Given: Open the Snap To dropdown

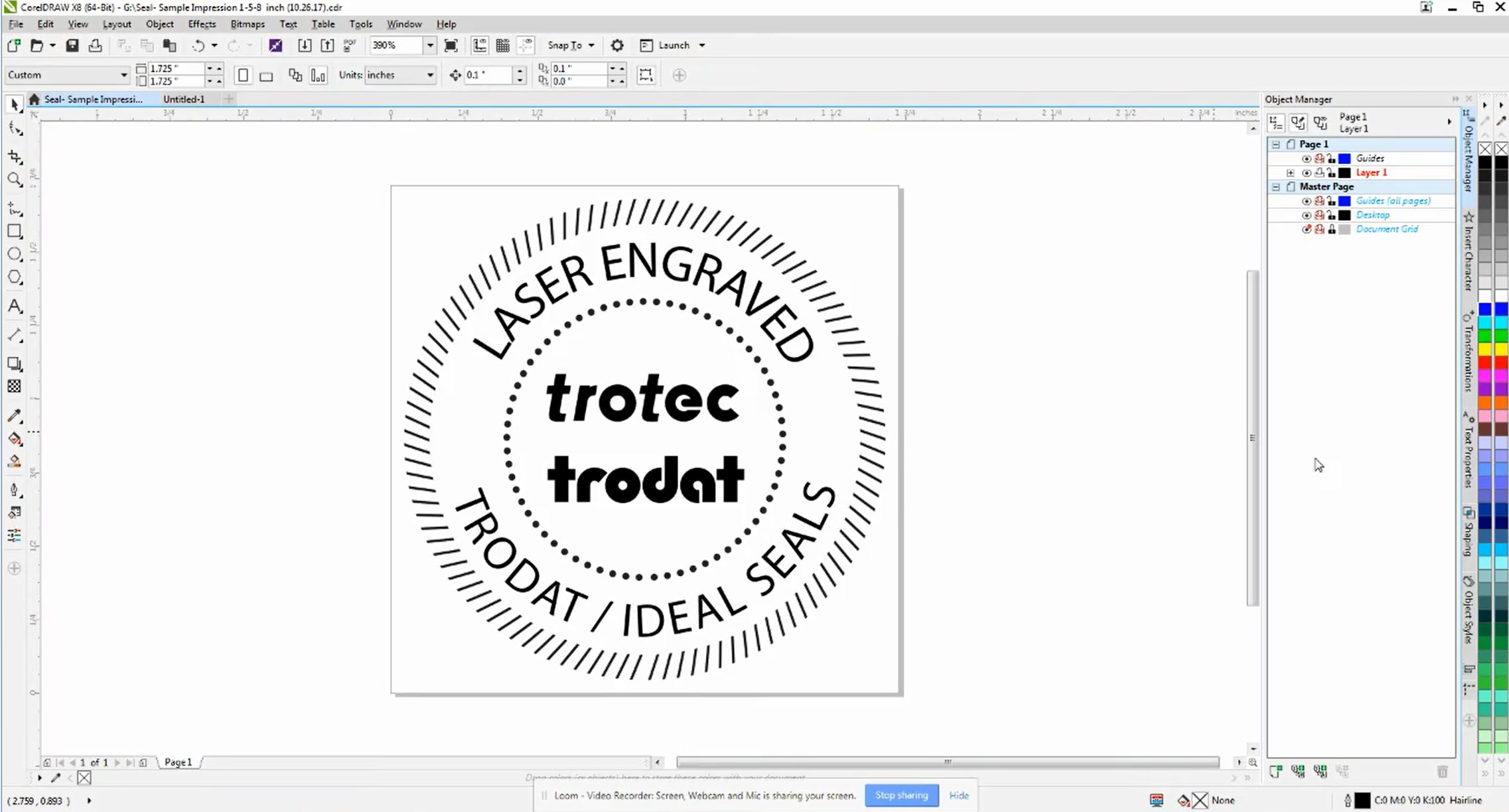Looking at the screenshot, I should tap(571, 45).
